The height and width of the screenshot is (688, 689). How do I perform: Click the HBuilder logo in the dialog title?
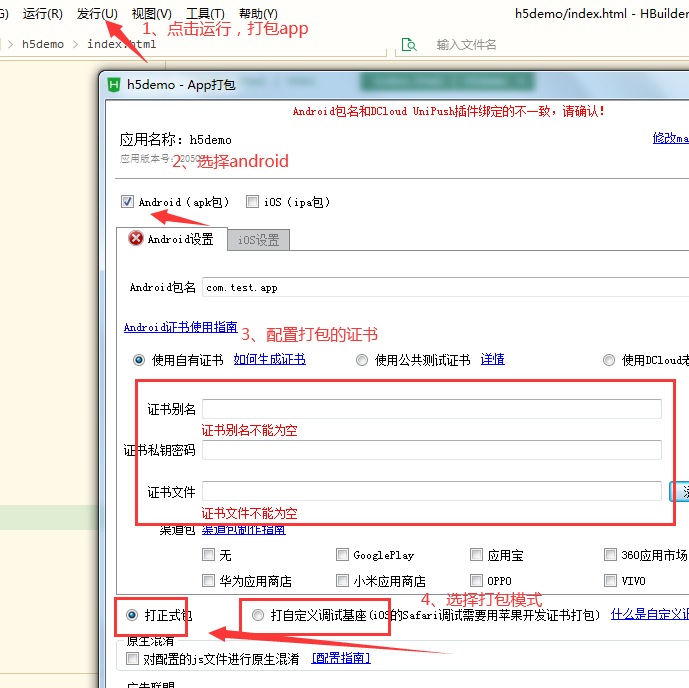[114, 85]
